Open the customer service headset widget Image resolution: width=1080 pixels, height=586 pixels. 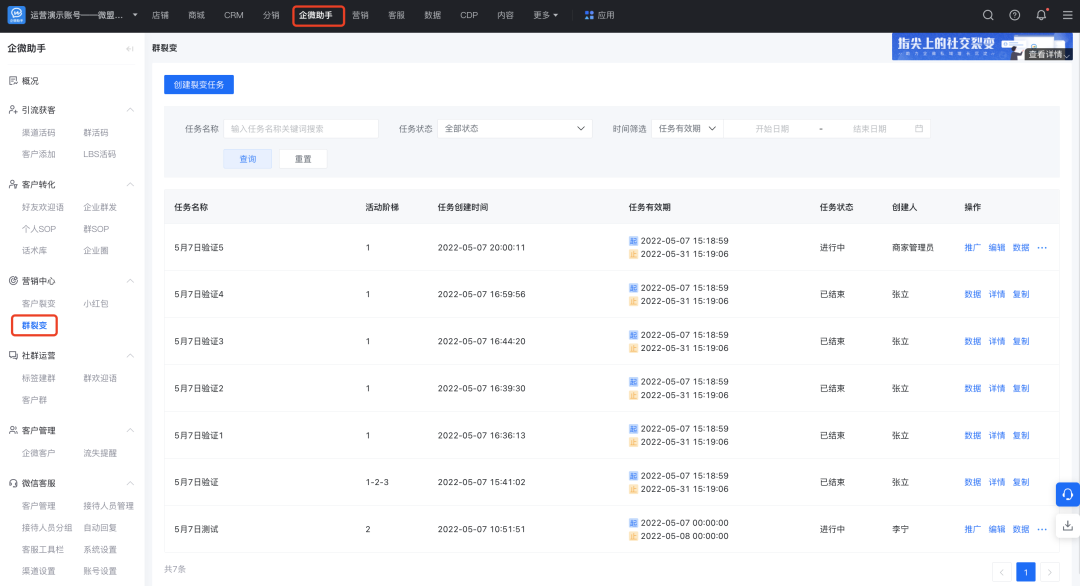click(x=1067, y=495)
